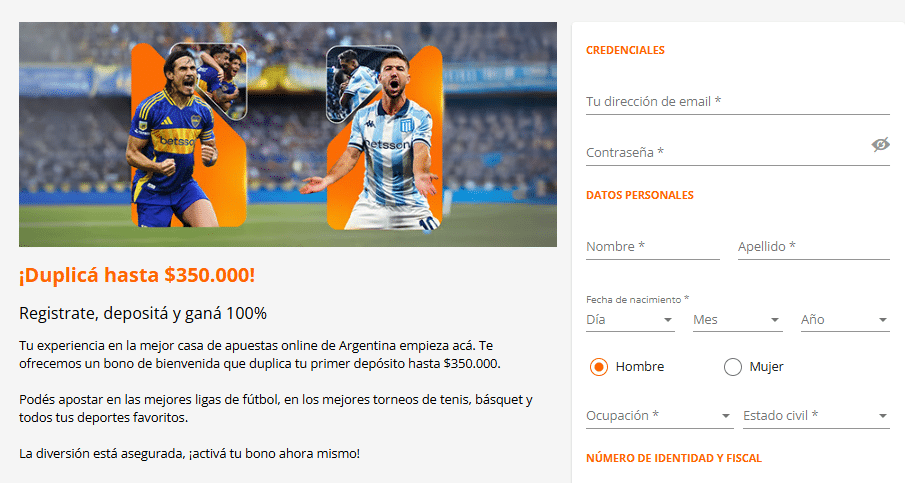This screenshot has height=483, width=905.
Task: Click the Nombre input field
Action: pyautogui.click(x=653, y=247)
